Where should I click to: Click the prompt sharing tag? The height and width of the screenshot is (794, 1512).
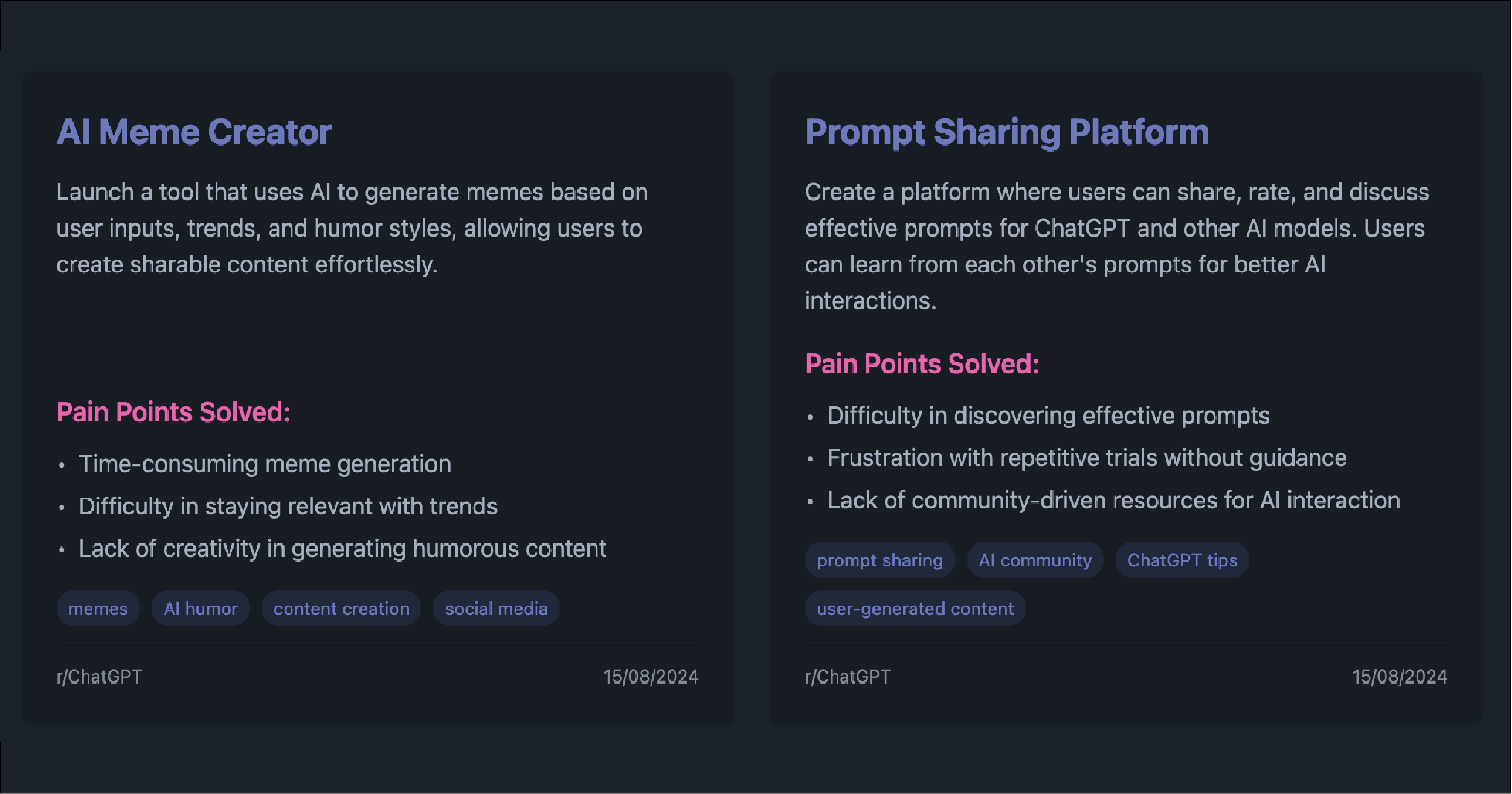pyautogui.click(x=880, y=560)
